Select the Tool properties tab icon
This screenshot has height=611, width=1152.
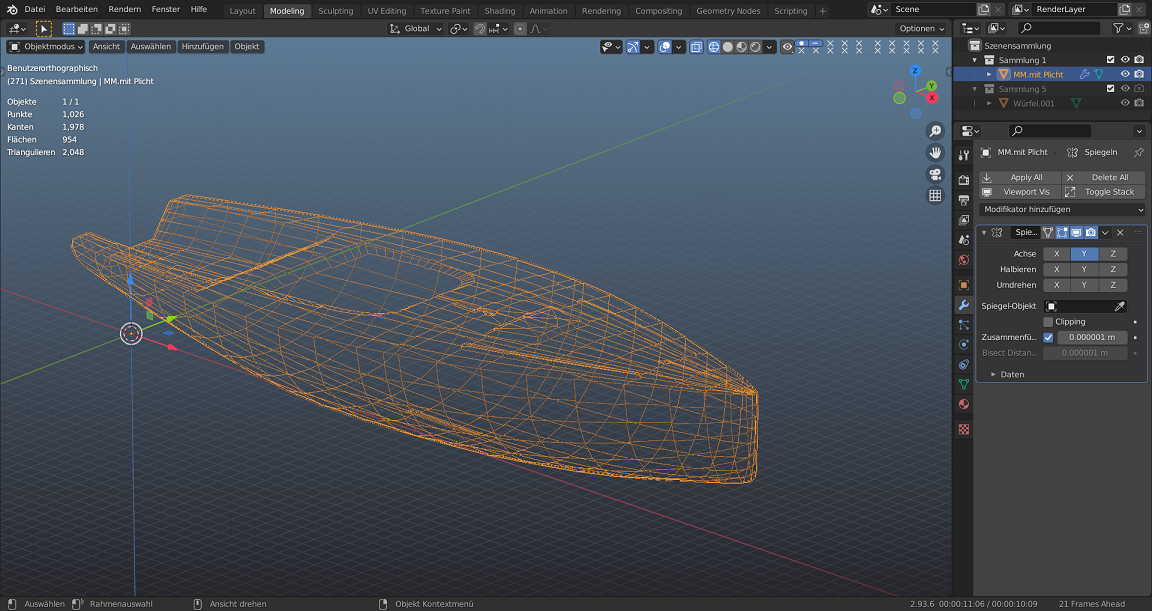point(964,156)
